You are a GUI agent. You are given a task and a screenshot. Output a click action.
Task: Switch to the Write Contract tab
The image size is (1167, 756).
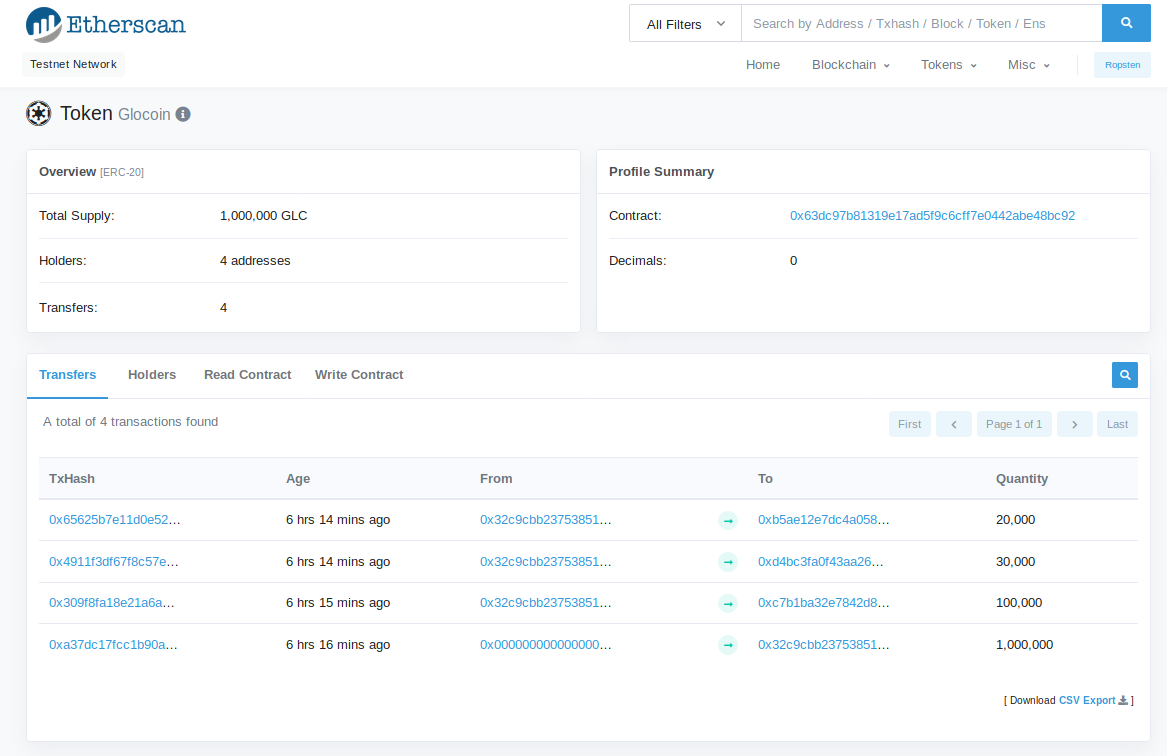tap(359, 375)
